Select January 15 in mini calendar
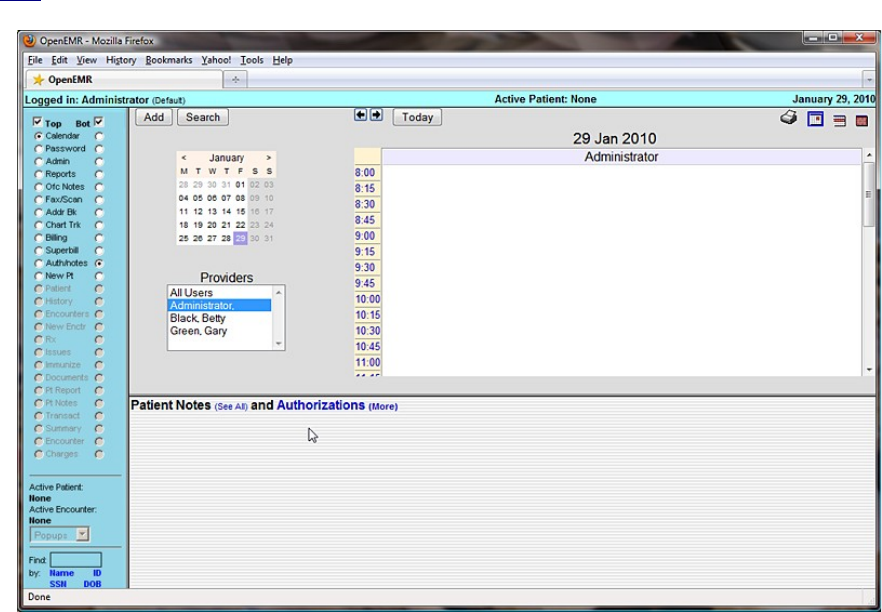The width and height of the screenshot is (882, 612). coord(240,212)
